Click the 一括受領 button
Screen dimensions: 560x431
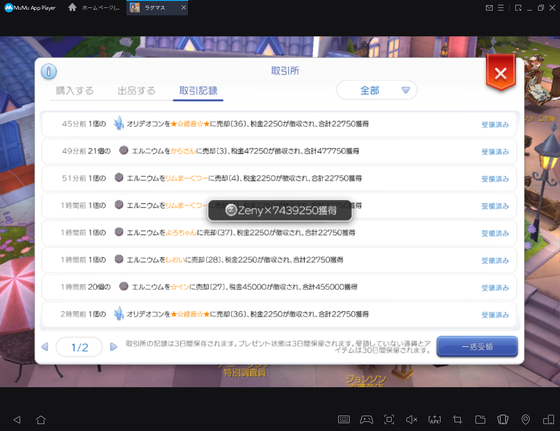(477, 346)
